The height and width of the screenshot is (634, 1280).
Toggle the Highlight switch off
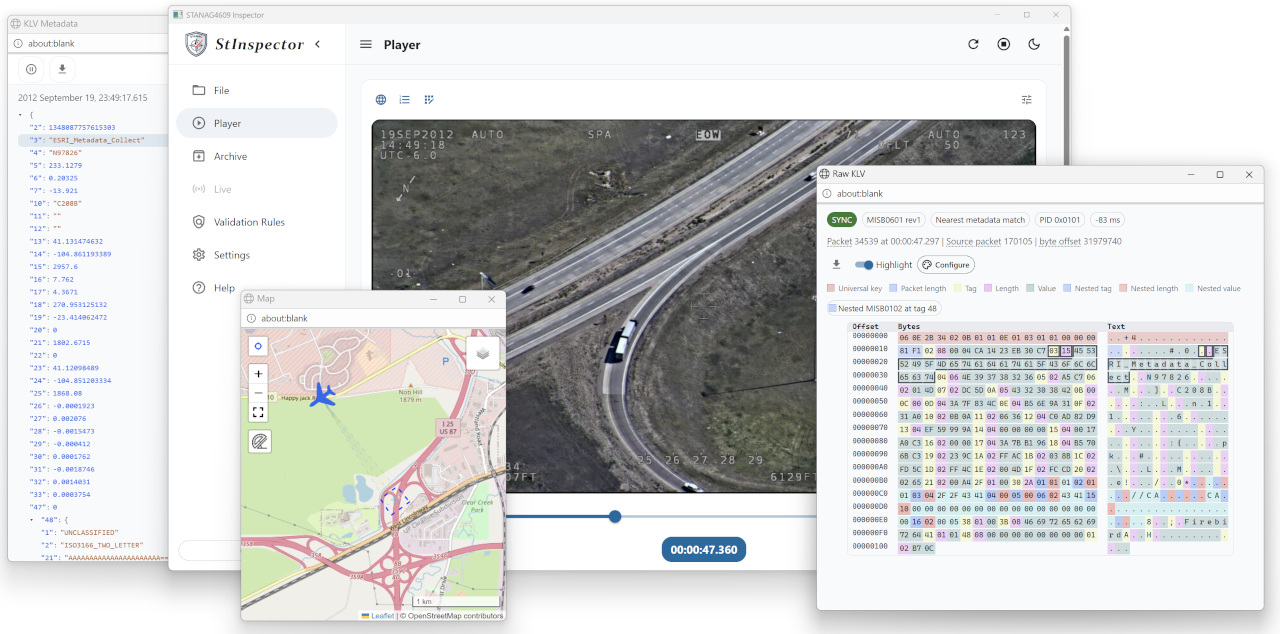pos(864,265)
